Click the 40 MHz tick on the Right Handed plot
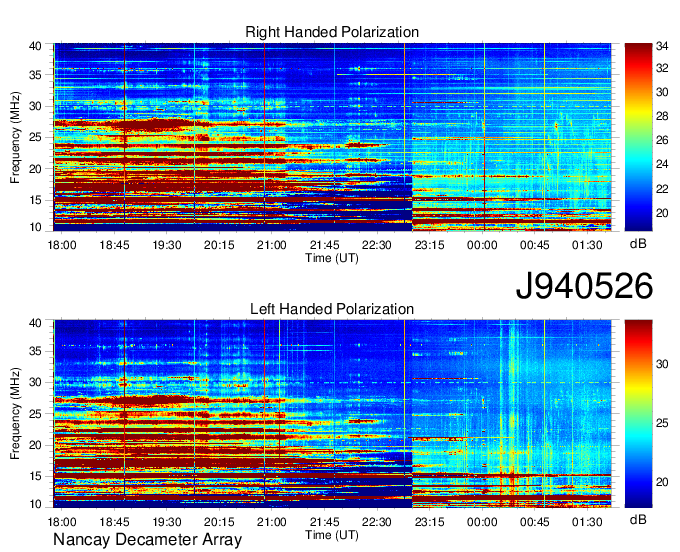The width and height of the screenshot is (680, 552). pos(36,46)
